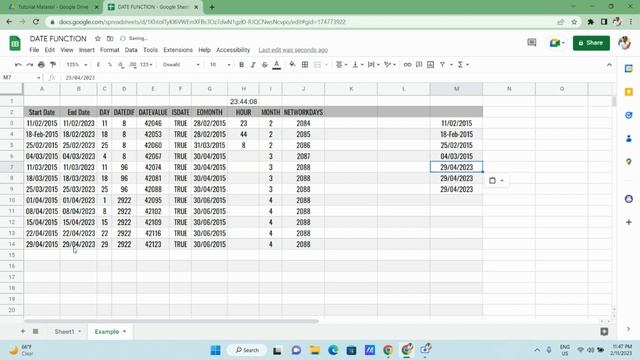Click the Create a filter icon
640x360 pixels.
(442, 64)
